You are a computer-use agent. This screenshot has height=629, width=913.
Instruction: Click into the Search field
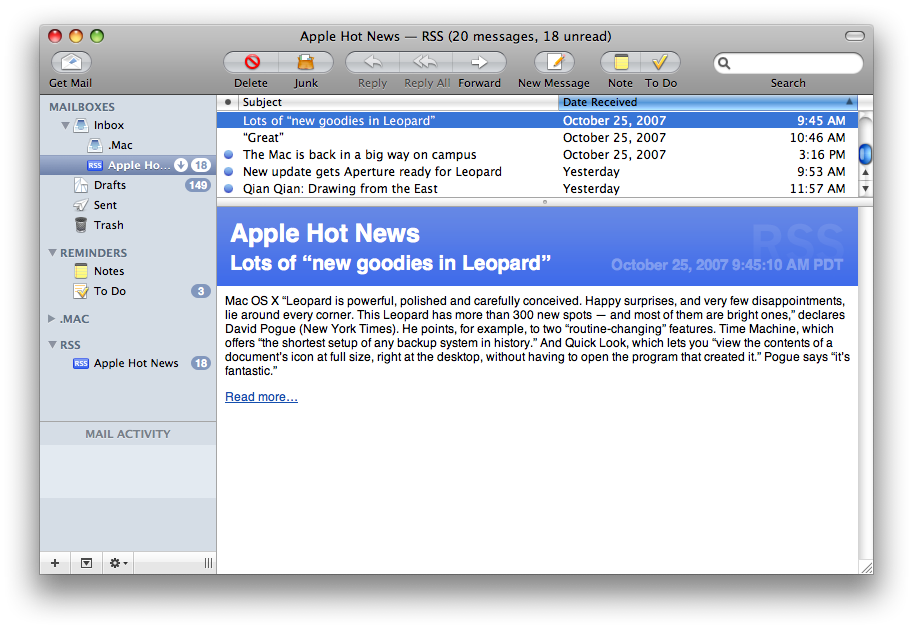click(x=788, y=63)
